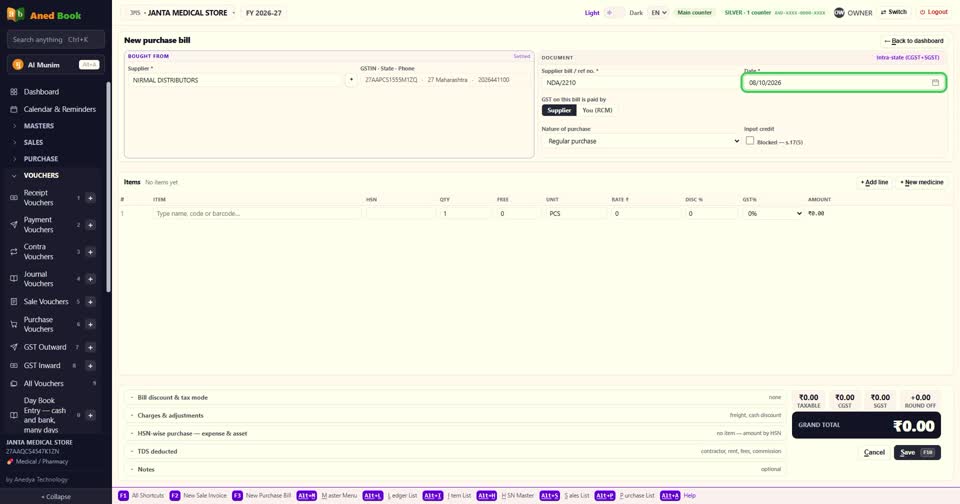960x504 pixels.
Task: Click the Day Book Entry icon
Action: tap(13, 415)
